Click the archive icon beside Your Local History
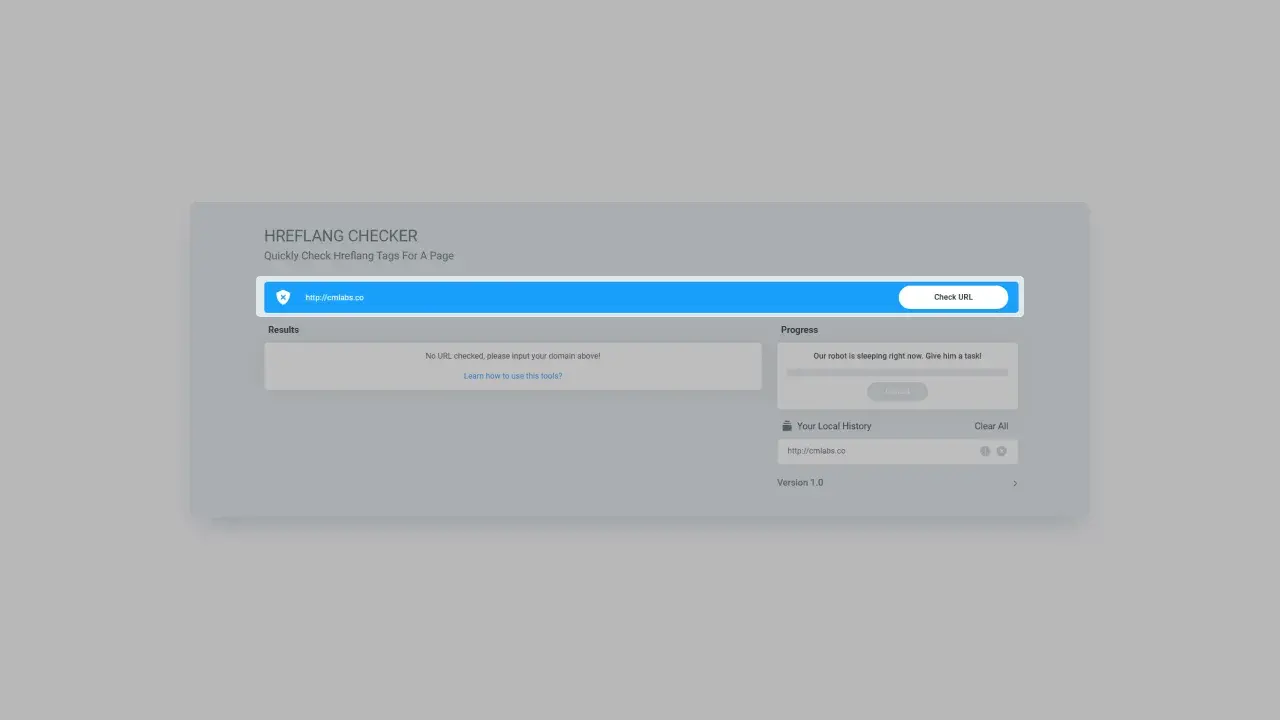 784,425
